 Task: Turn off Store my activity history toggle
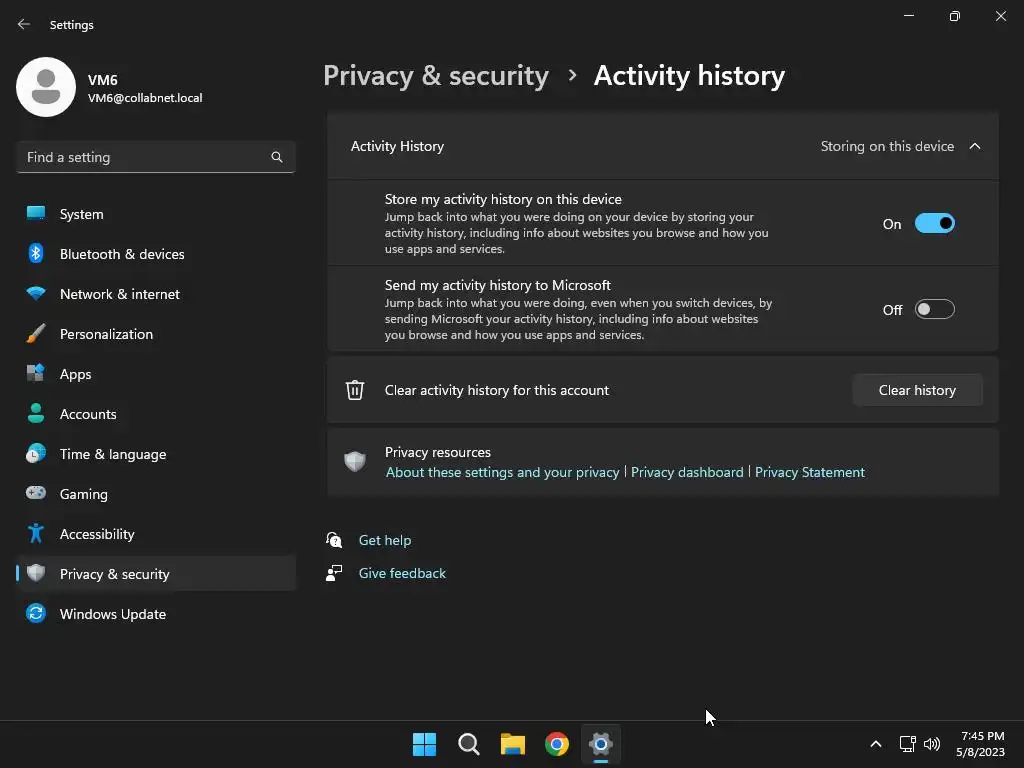(x=934, y=224)
